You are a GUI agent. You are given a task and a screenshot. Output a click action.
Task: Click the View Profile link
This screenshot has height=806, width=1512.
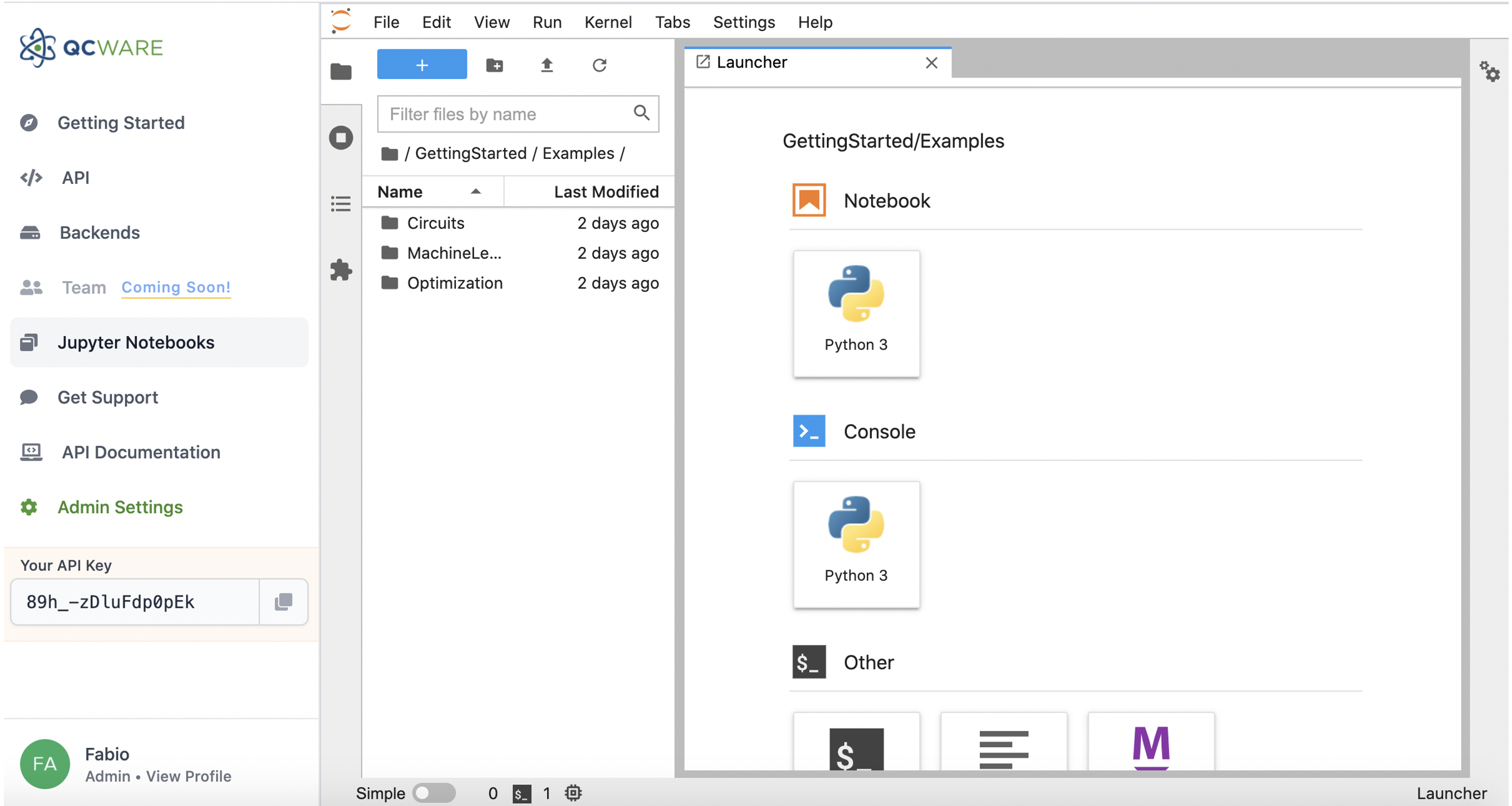pyautogui.click(x=188, y=776)
